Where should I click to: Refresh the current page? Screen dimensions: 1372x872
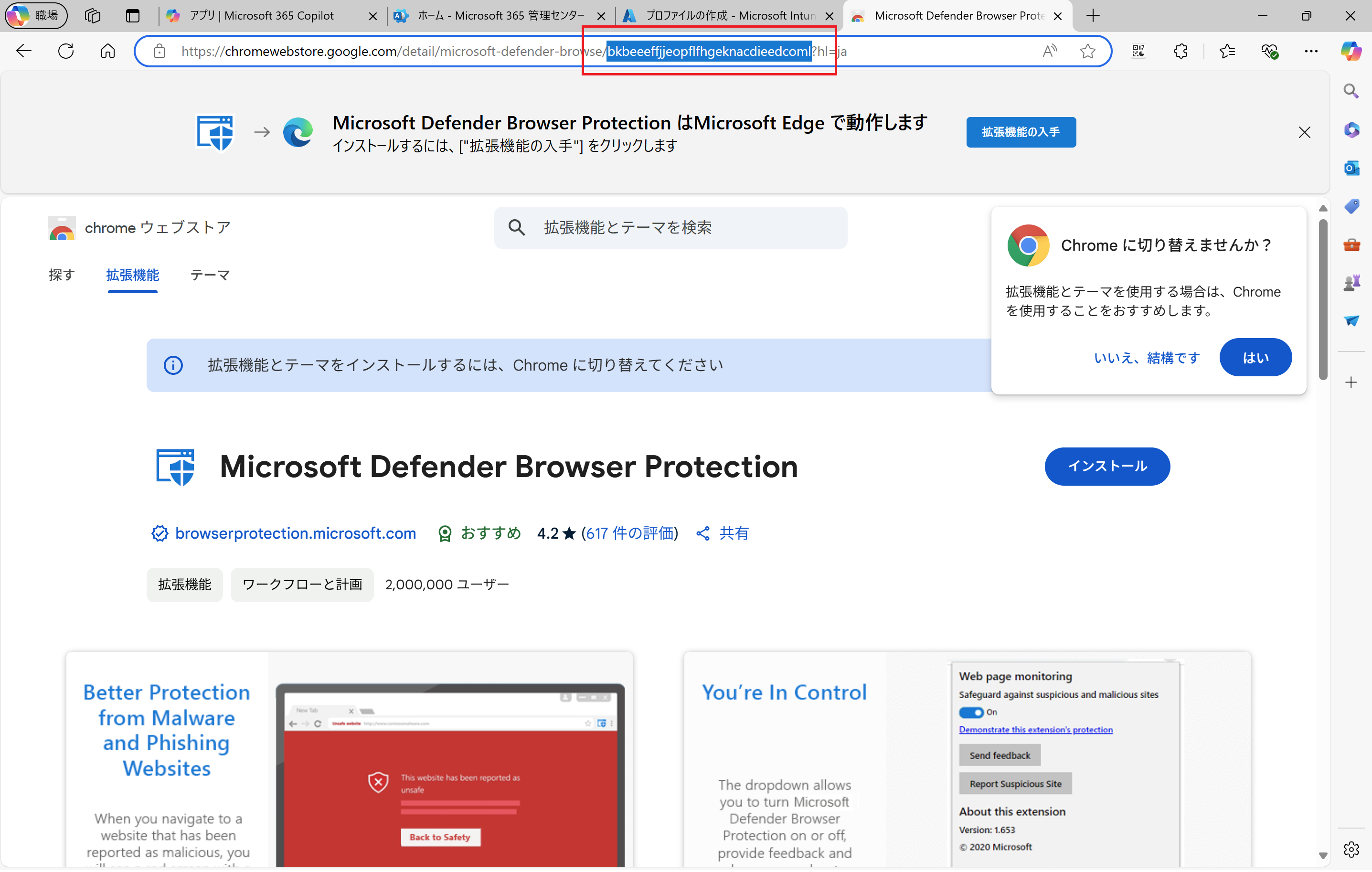click(65, 51)
